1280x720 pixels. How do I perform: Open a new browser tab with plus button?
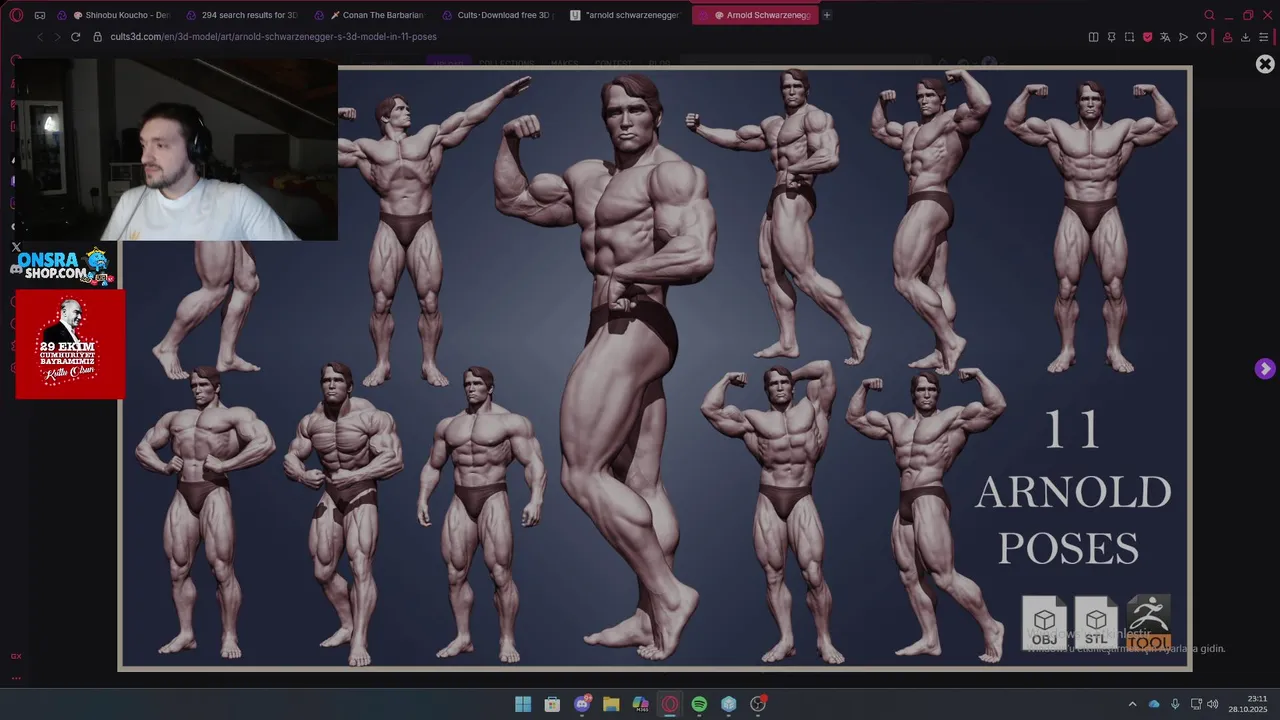(827, 15)
